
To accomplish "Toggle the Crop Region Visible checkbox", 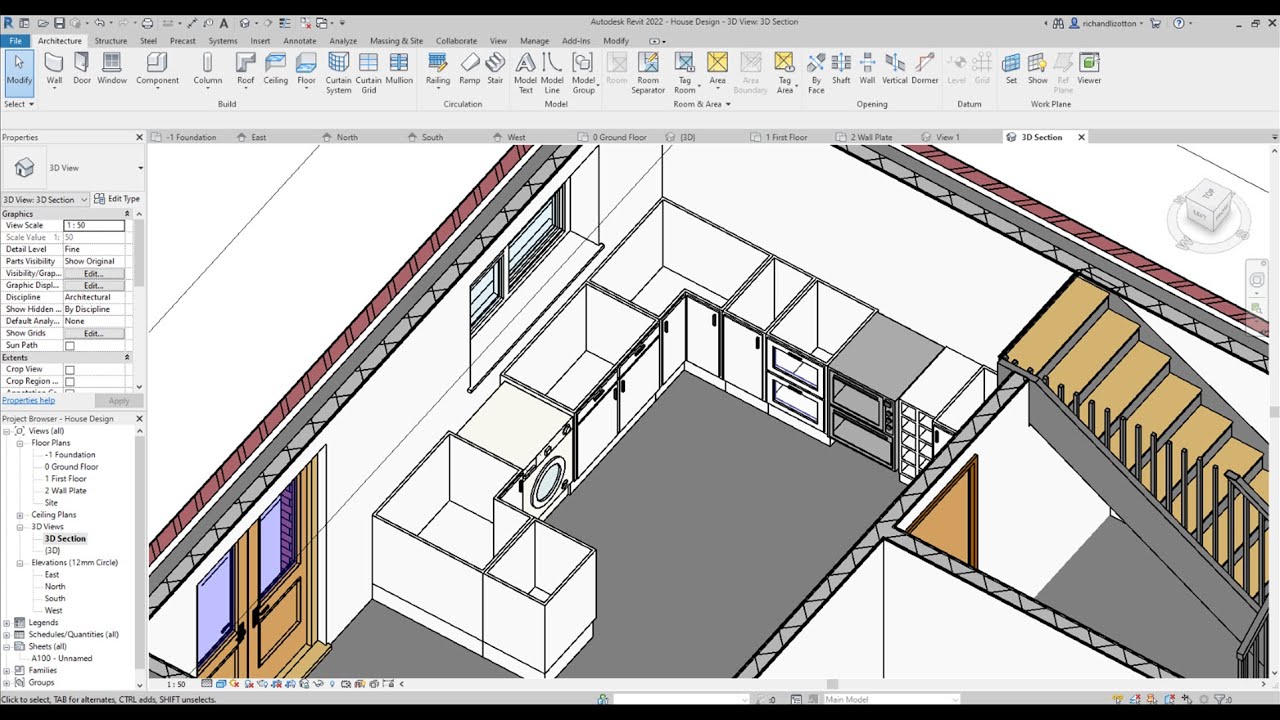I will pyautogui.click(x=70, y=382).
